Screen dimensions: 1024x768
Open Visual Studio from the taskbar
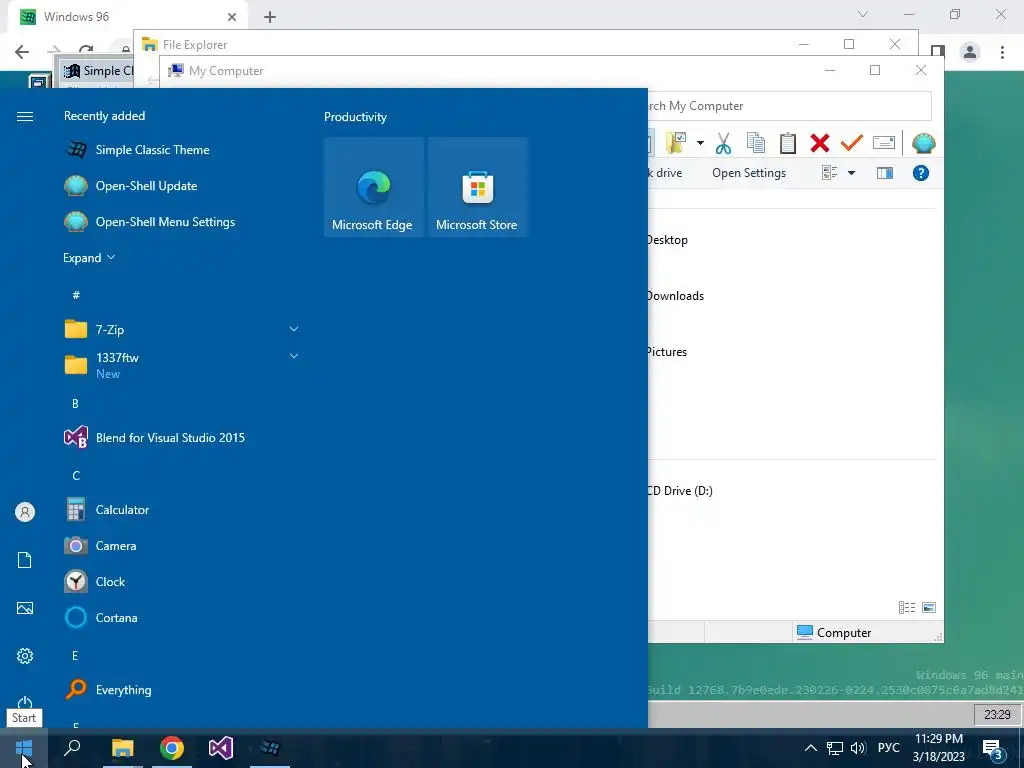221,748
